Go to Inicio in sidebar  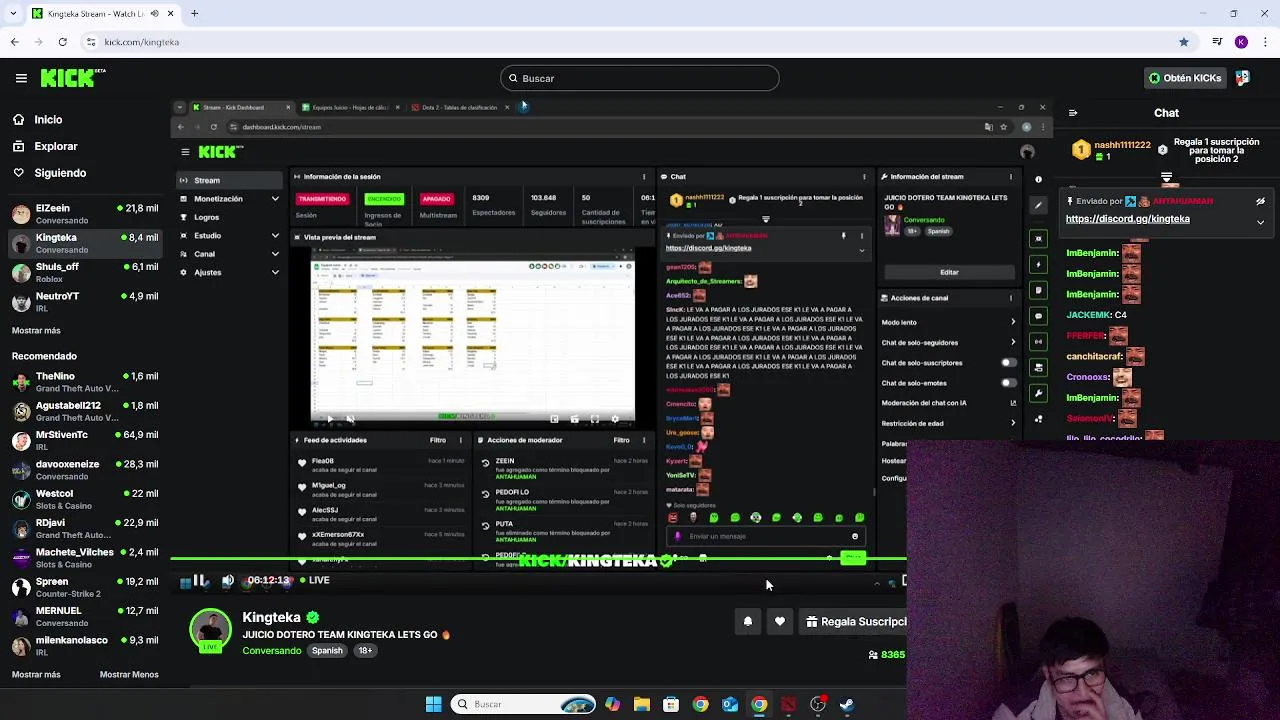coord(48,119)
